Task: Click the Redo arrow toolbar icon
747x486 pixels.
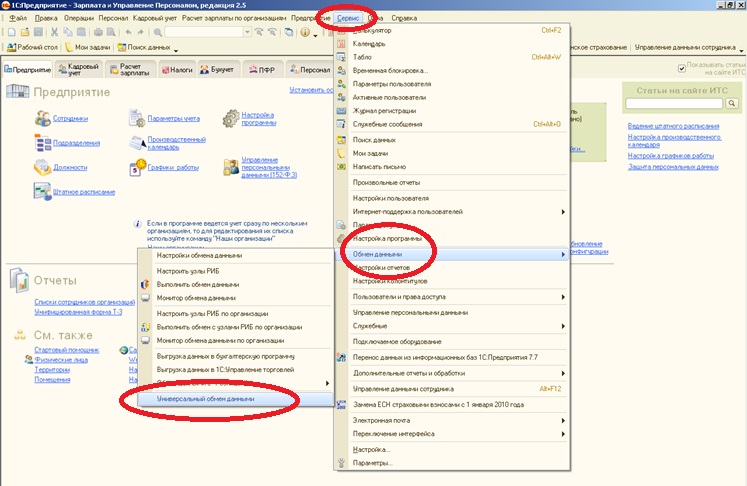Action: pyautogui.click(x=141, y=32)
